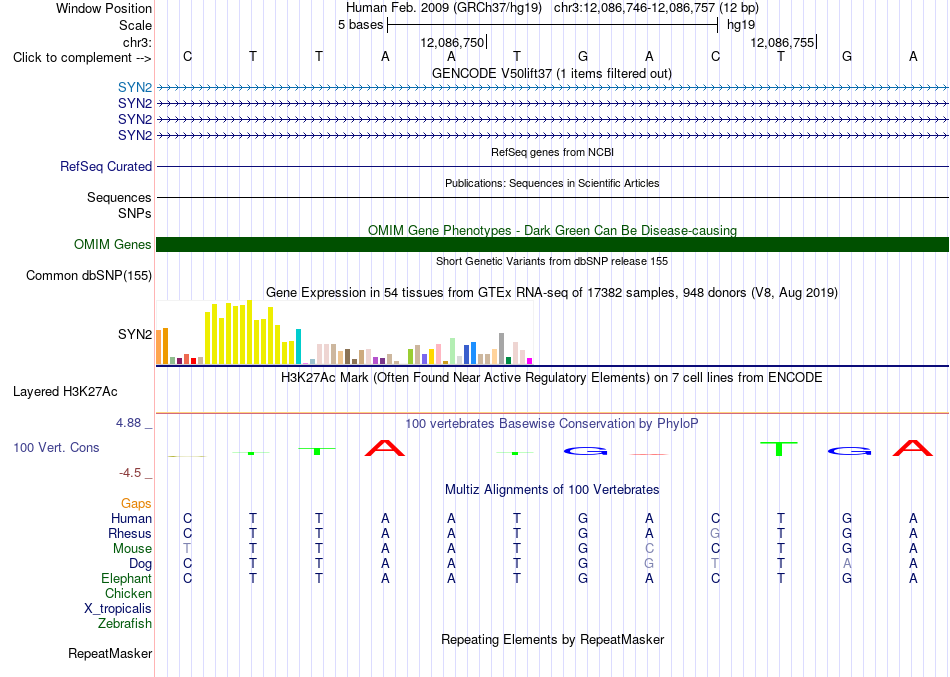Open the OMIM Genes track label

(113, 244)
